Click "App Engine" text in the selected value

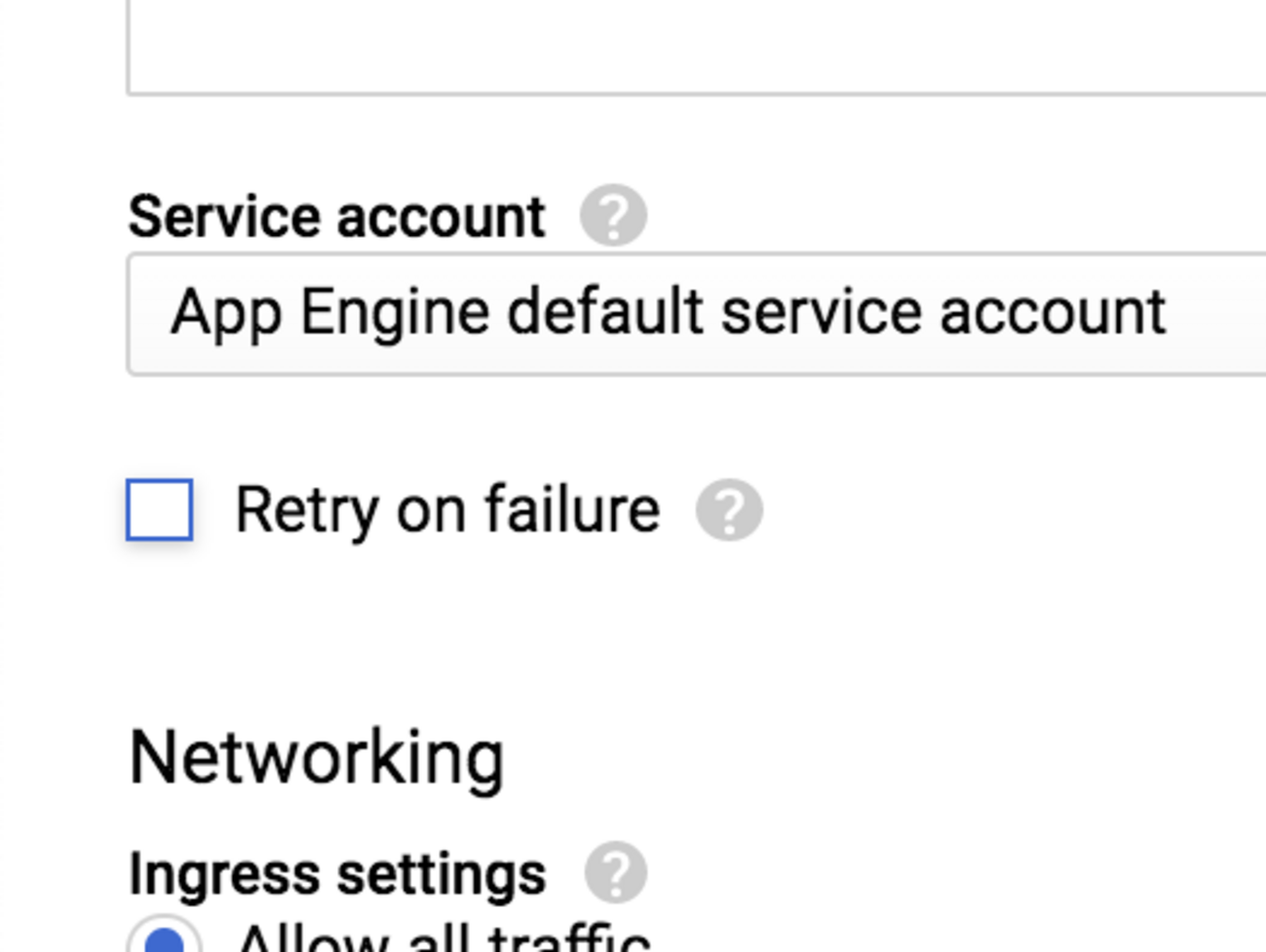(329, 314)
